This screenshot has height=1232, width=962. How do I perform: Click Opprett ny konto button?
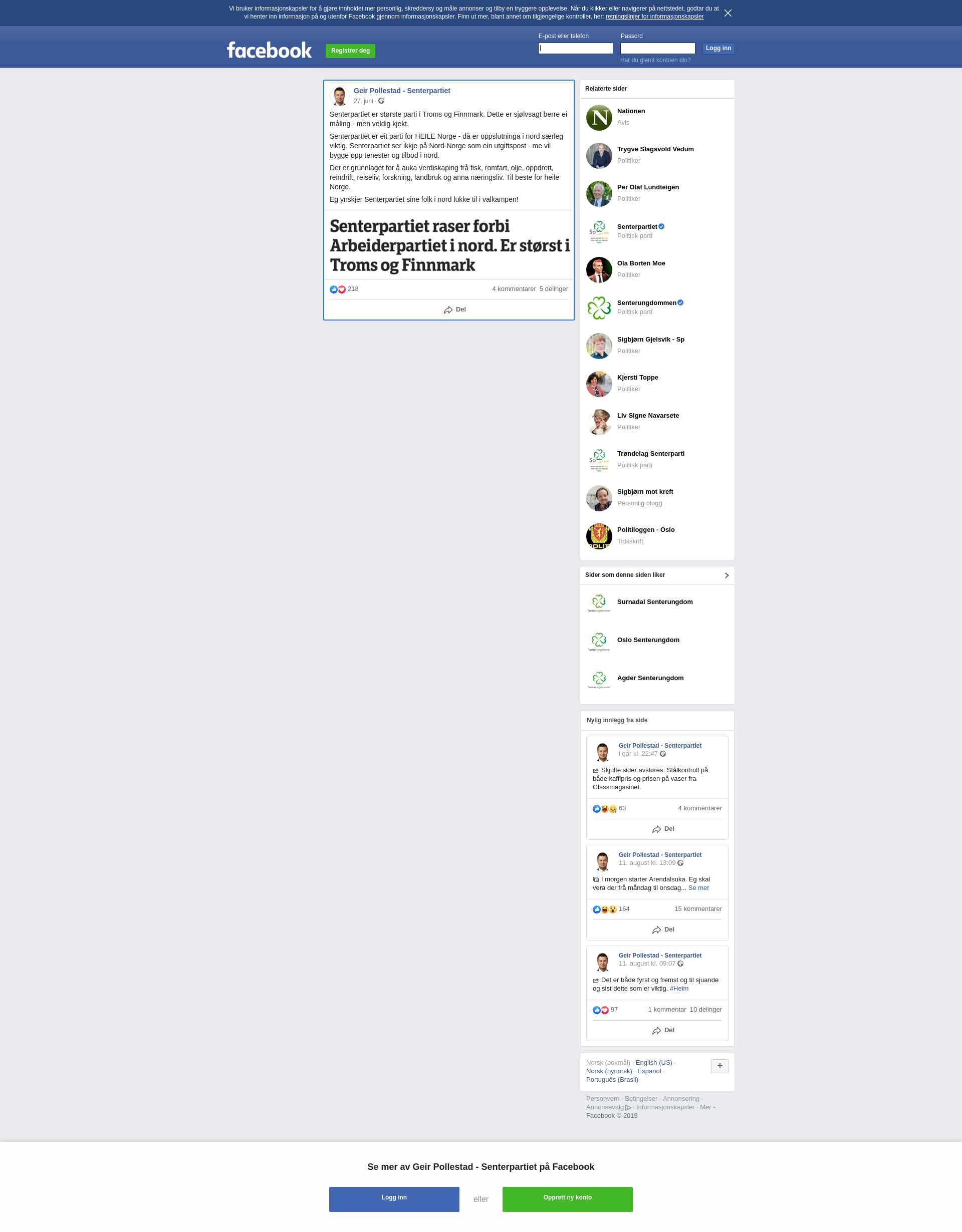(567, 1199)
